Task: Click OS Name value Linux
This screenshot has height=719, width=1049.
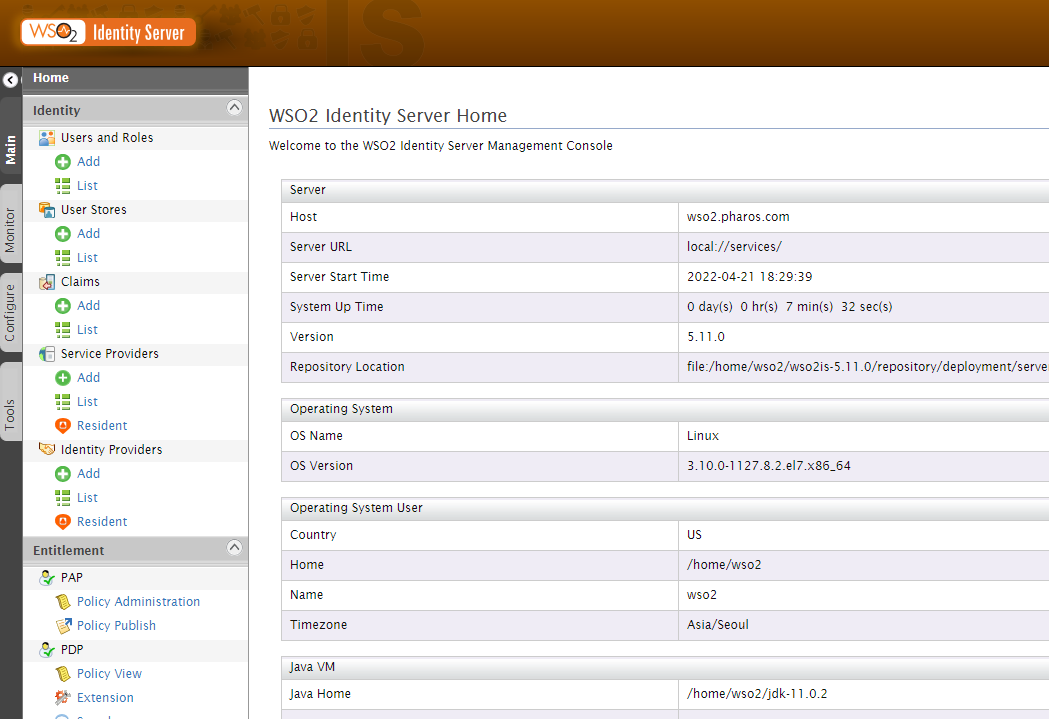Action: tap(702, 436)
